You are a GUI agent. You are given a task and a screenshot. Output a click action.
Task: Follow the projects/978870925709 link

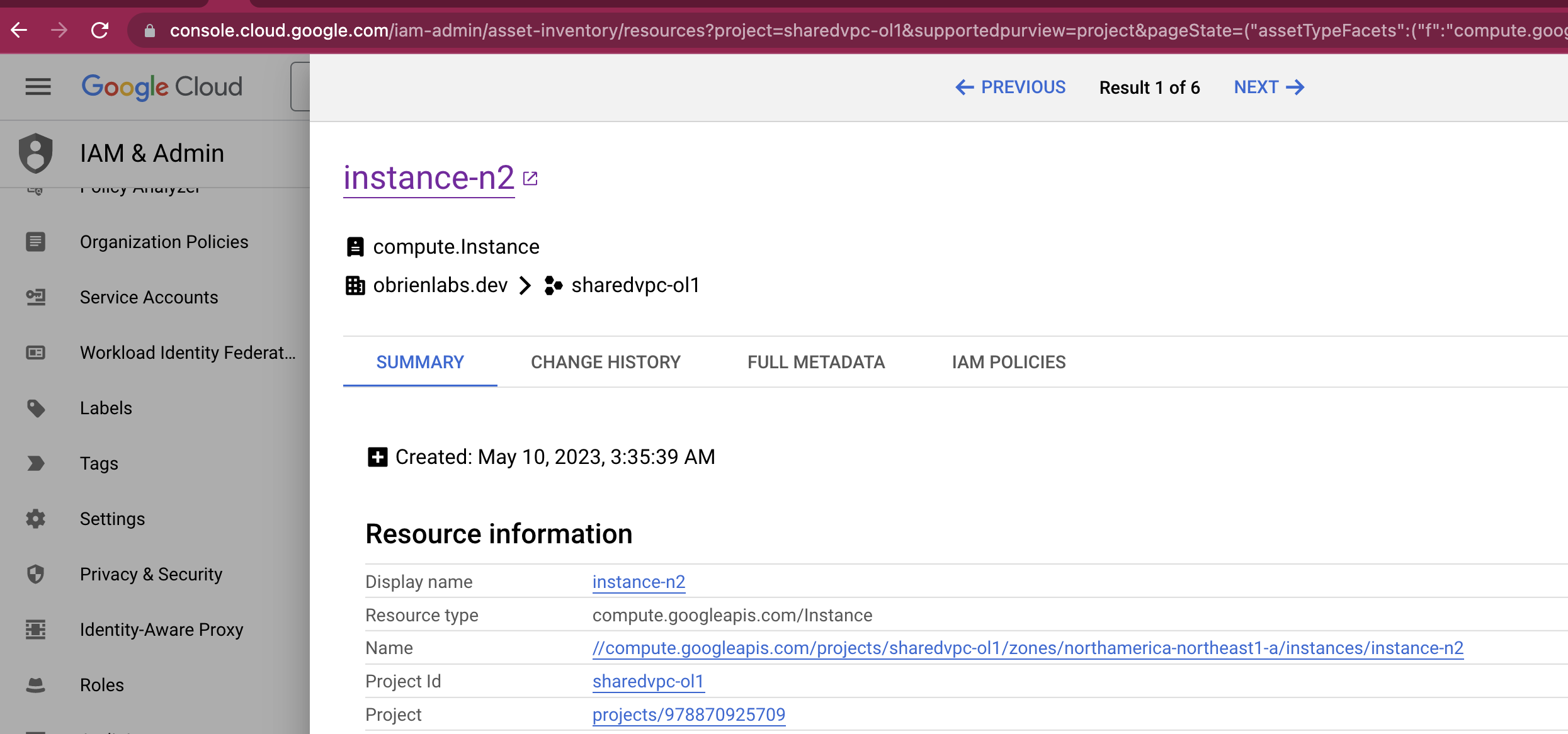688,714
